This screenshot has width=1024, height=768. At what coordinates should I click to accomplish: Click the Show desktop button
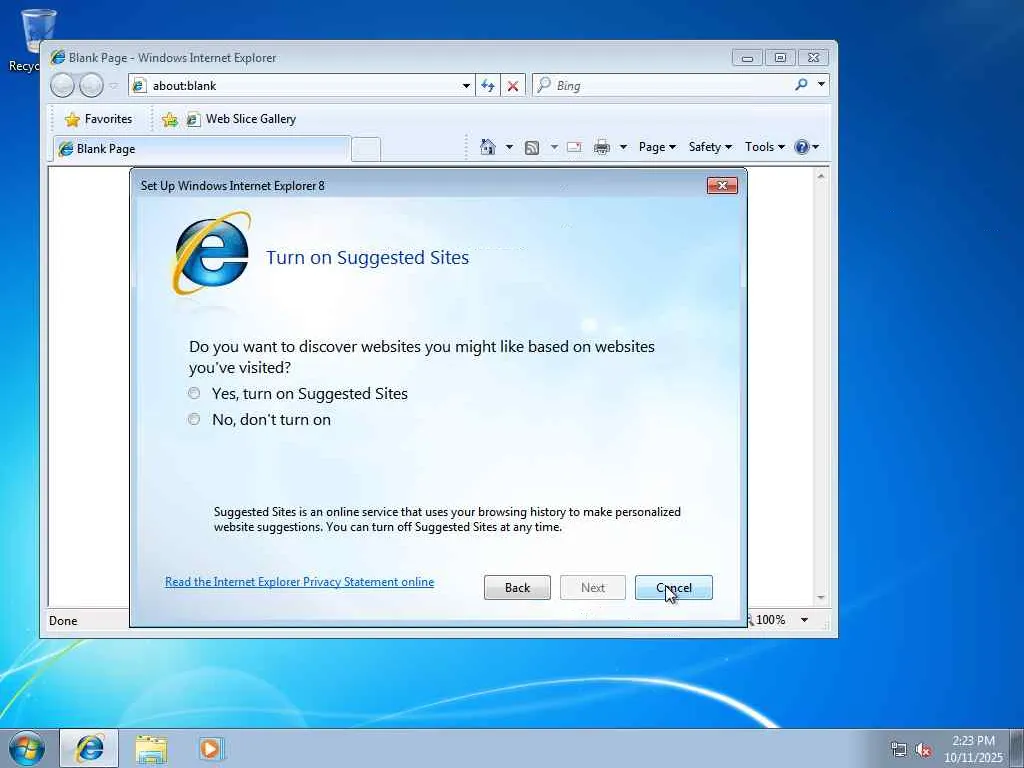click(x=1017, y=749)
